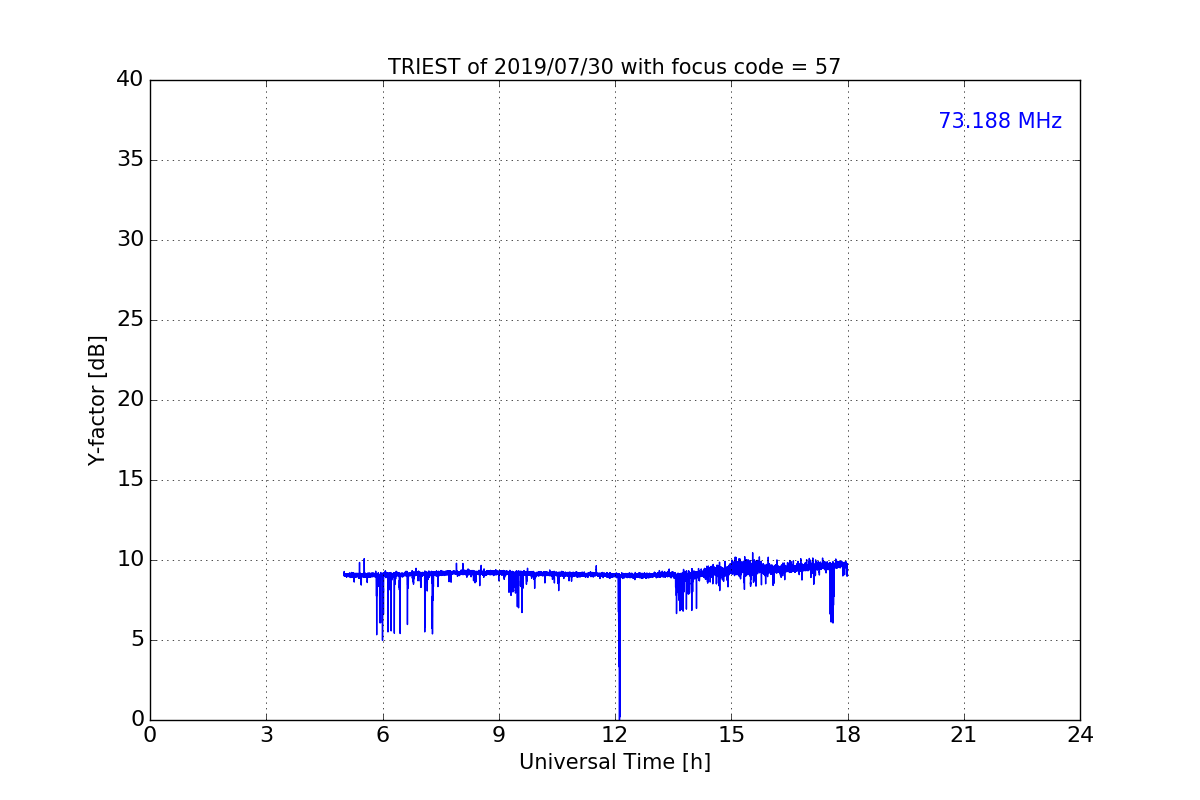
Task: Click the y-axis tick label '10'
Action: tap(130, 559)
